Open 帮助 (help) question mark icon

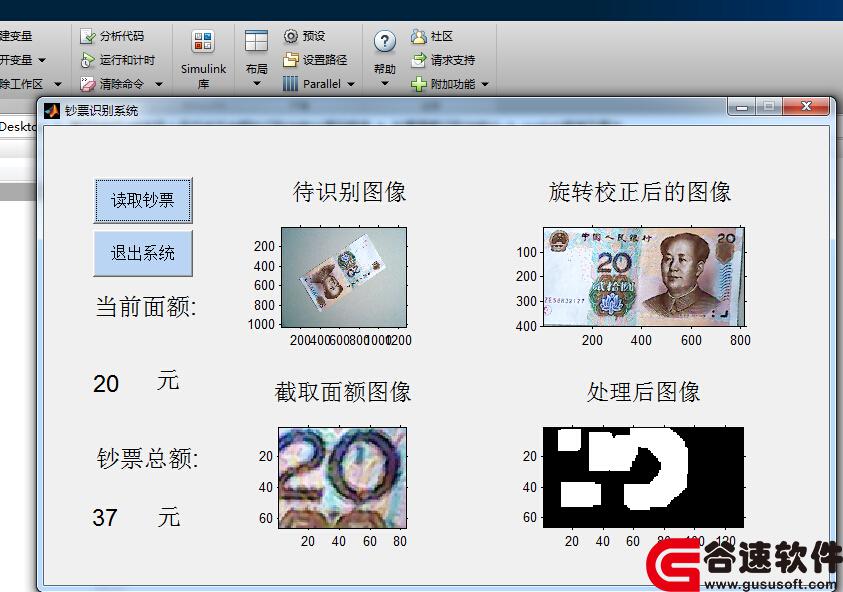pyautogui.click(x=384, y=41)
